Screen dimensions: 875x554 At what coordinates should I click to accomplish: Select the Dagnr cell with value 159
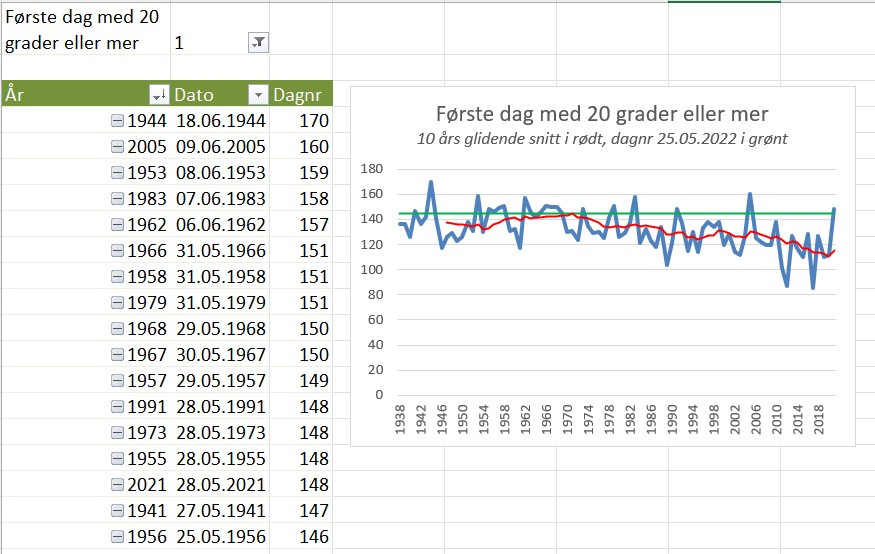coord(301,172)
